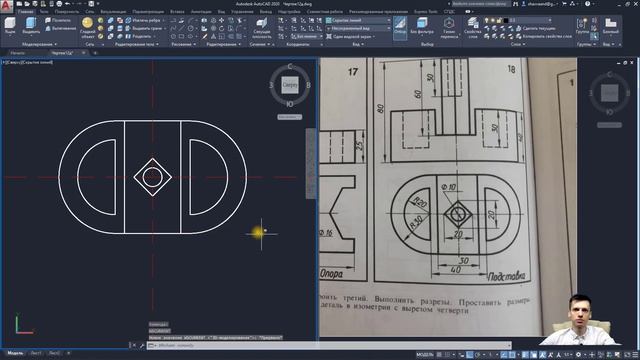
Task: Click the Presspull (Вытягивание) button
Action: tap(61, 28)
